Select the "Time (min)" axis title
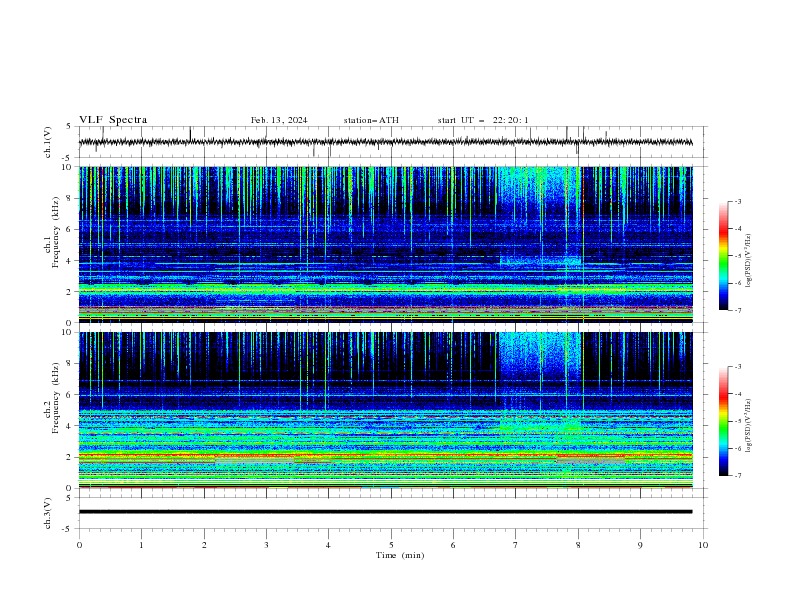Viewport: 792px width, 612px height. (x=400, y=555)
